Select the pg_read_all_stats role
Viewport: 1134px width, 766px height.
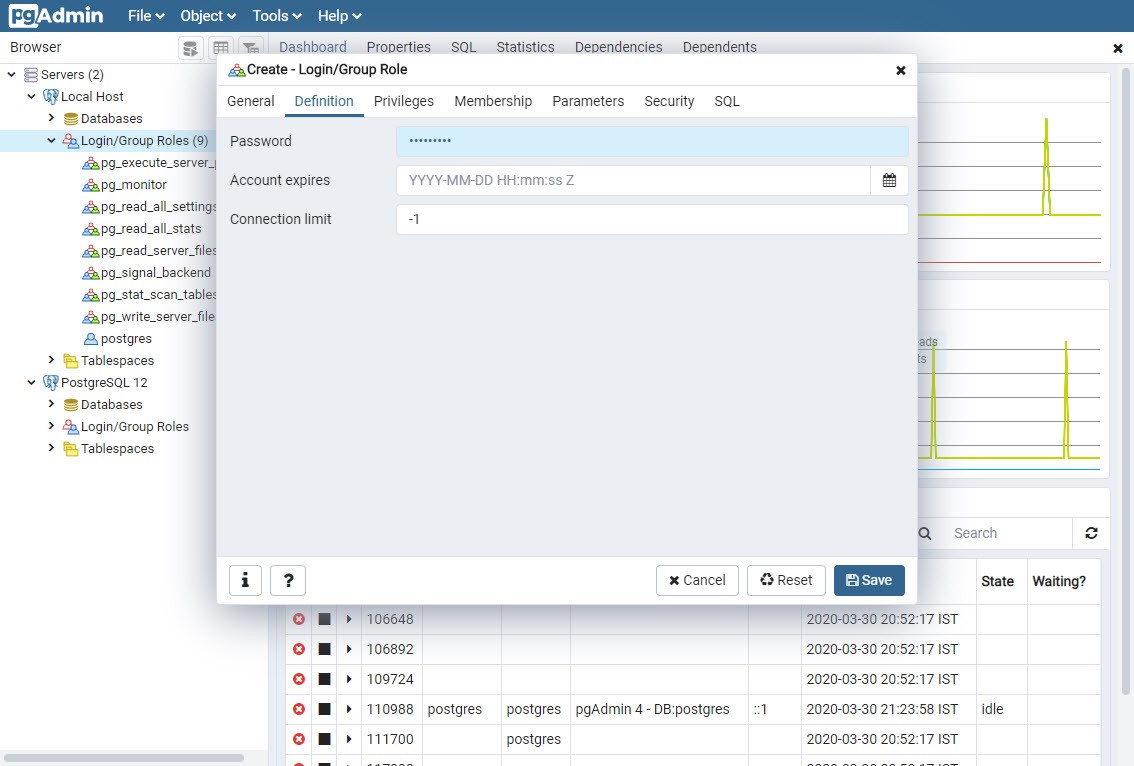tap(151, 229)
